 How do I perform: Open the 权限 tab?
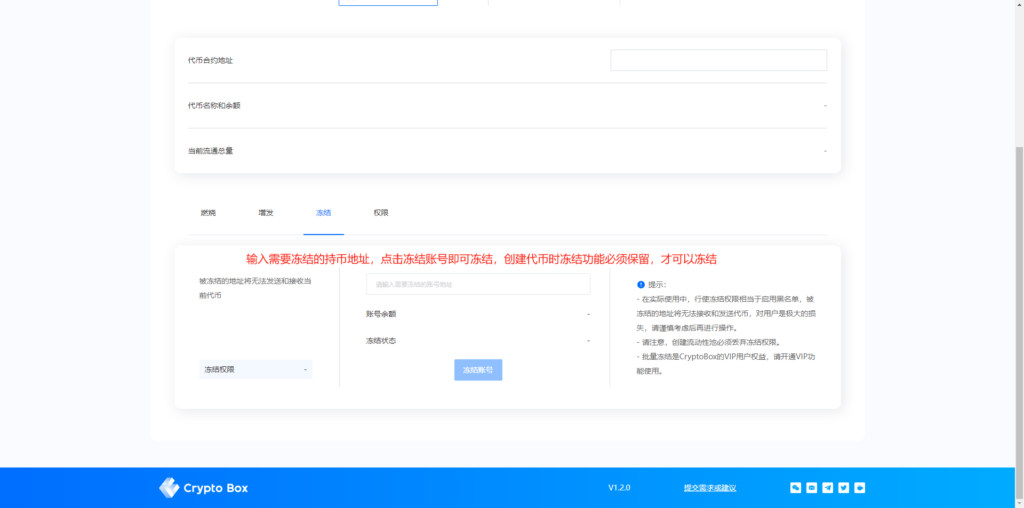click(x=381, y=213)
